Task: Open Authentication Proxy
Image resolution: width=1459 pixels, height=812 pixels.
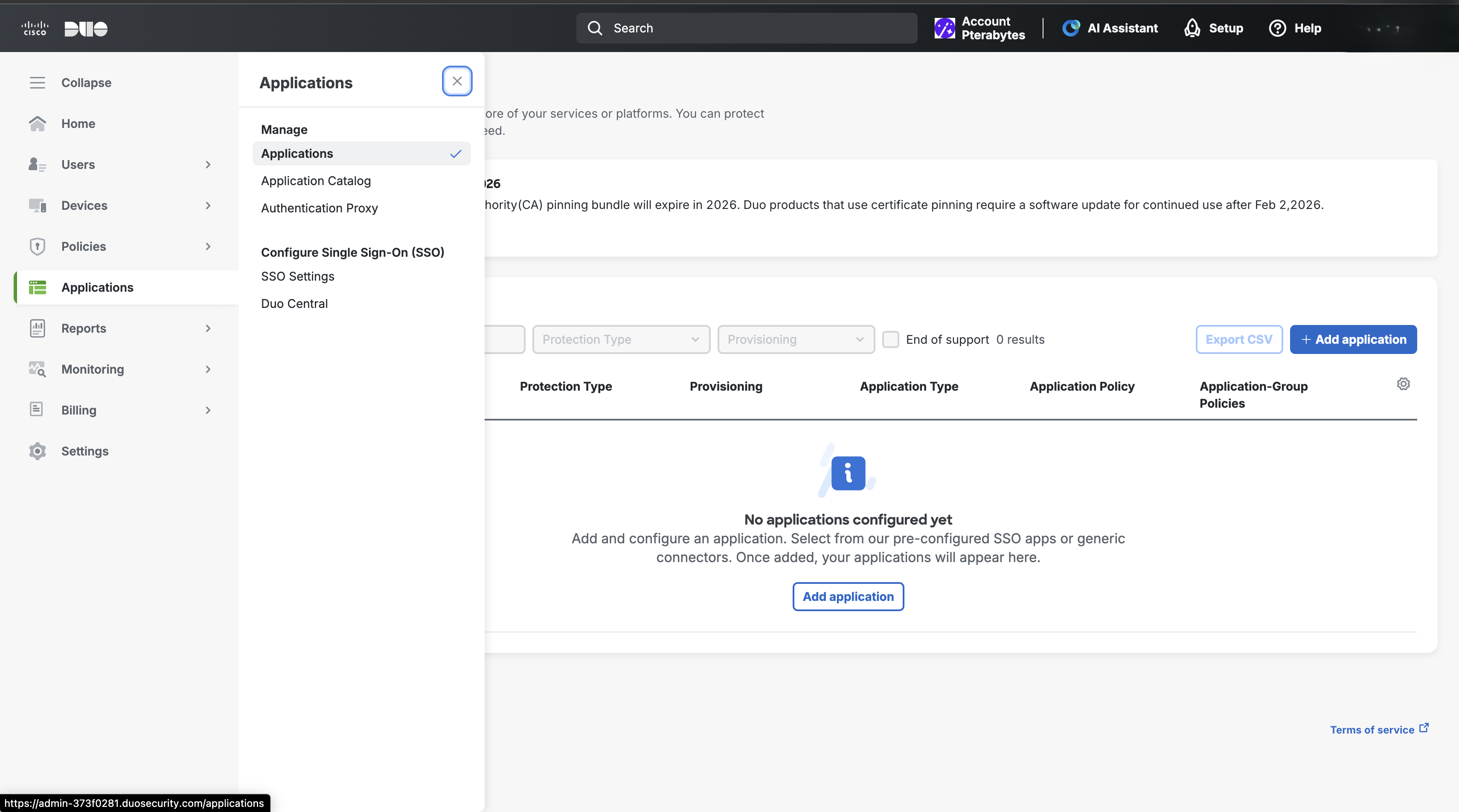Action: coord(320,208)
